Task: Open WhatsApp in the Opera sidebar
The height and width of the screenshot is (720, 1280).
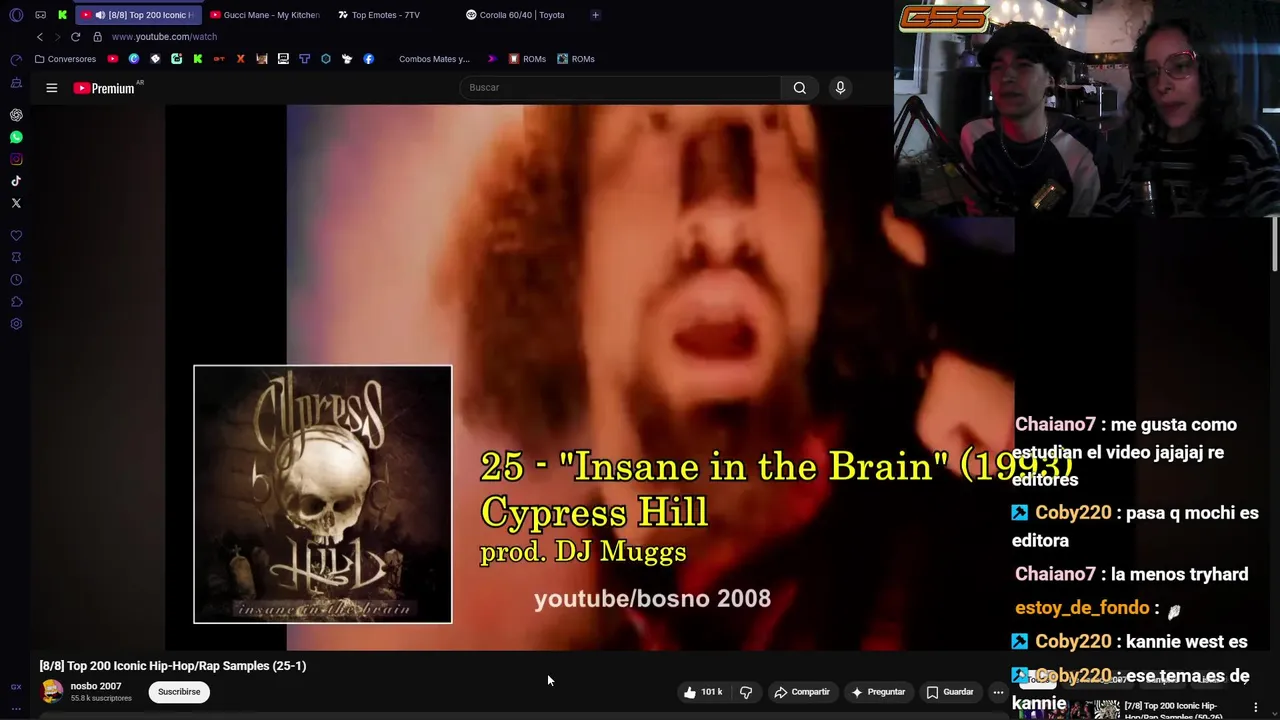Action: pyautogui.click(x=16, y=137)
